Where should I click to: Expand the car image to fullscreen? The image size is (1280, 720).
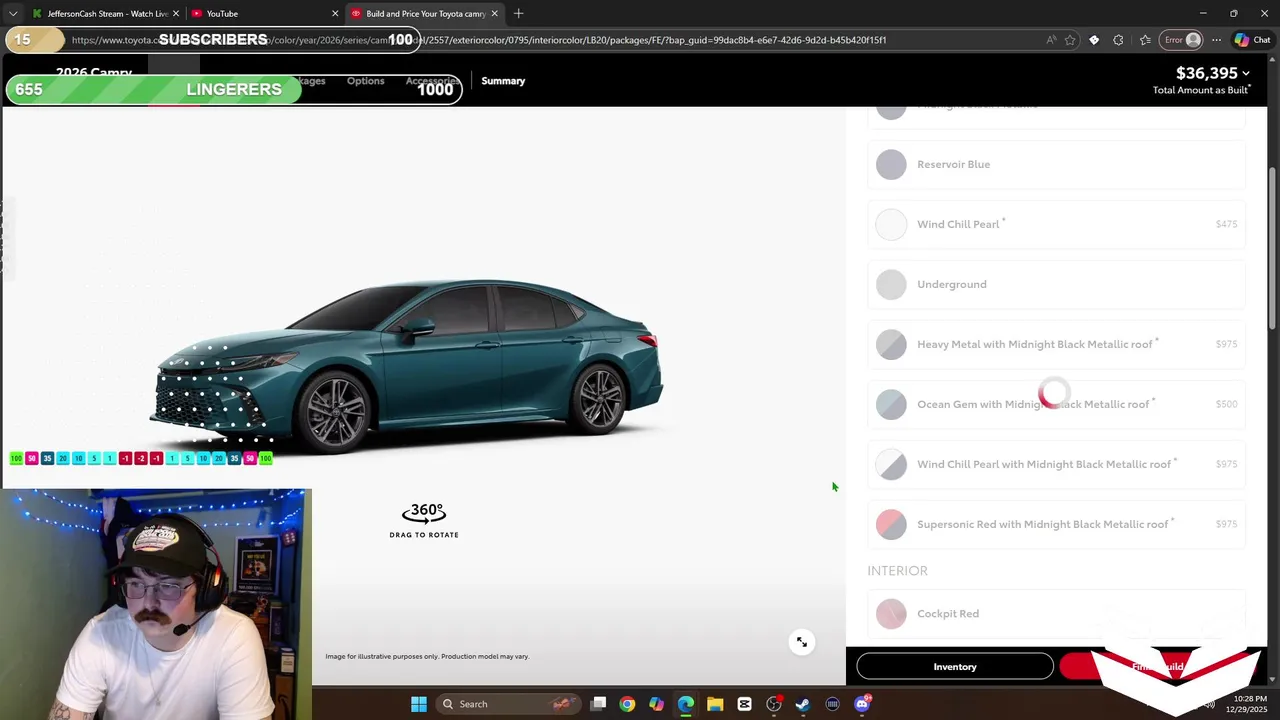tap(802, 642)
